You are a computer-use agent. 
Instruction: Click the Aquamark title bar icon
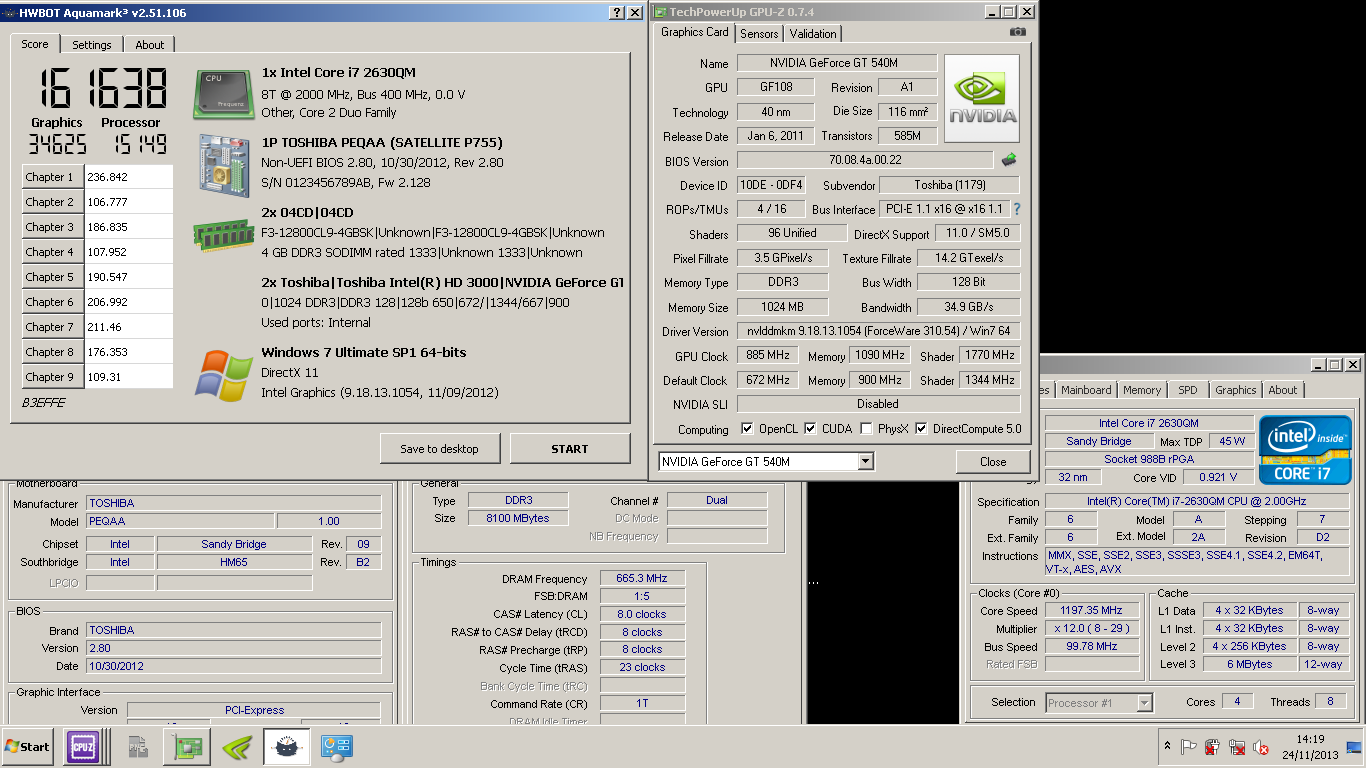(x=9, y=13)
